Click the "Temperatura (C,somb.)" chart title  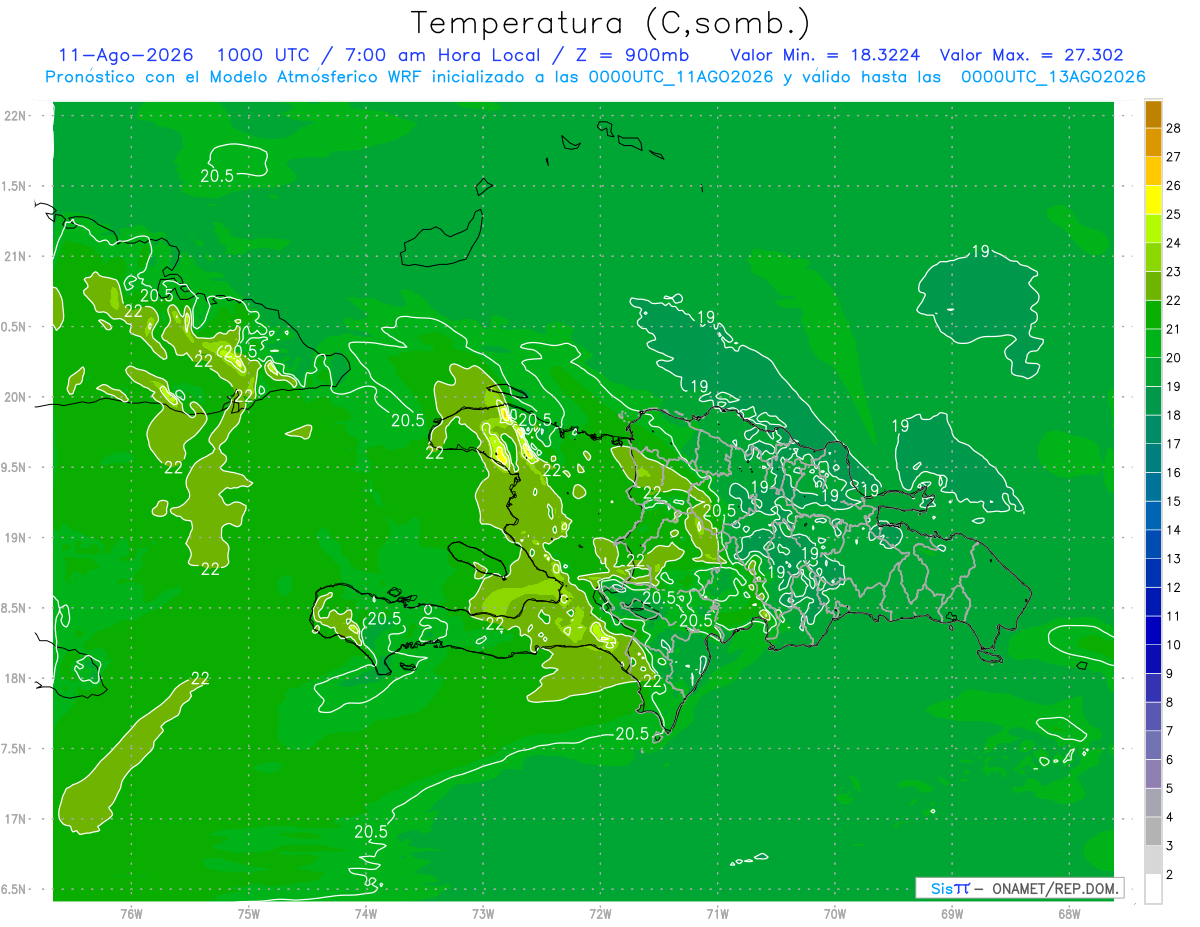click(x=611, y=23)
